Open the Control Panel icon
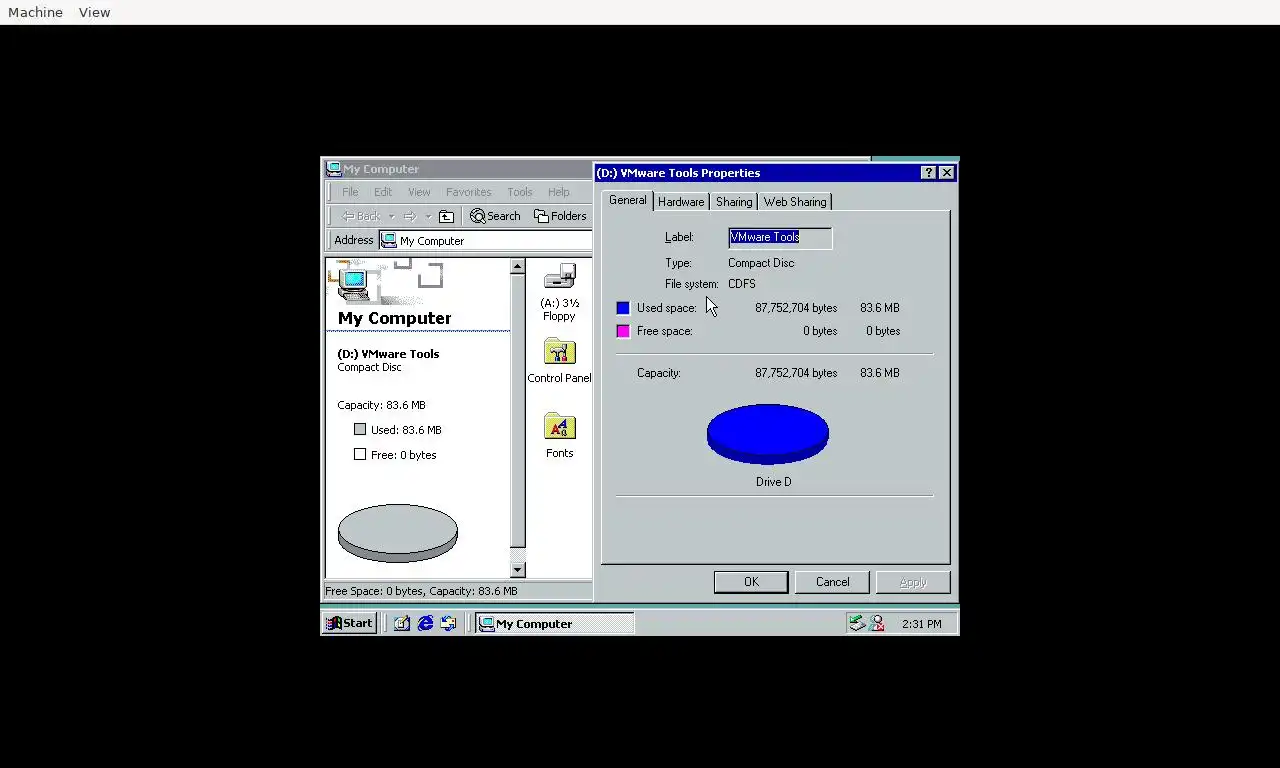This screenshot has height=768, width=1280. pos(559,352)
